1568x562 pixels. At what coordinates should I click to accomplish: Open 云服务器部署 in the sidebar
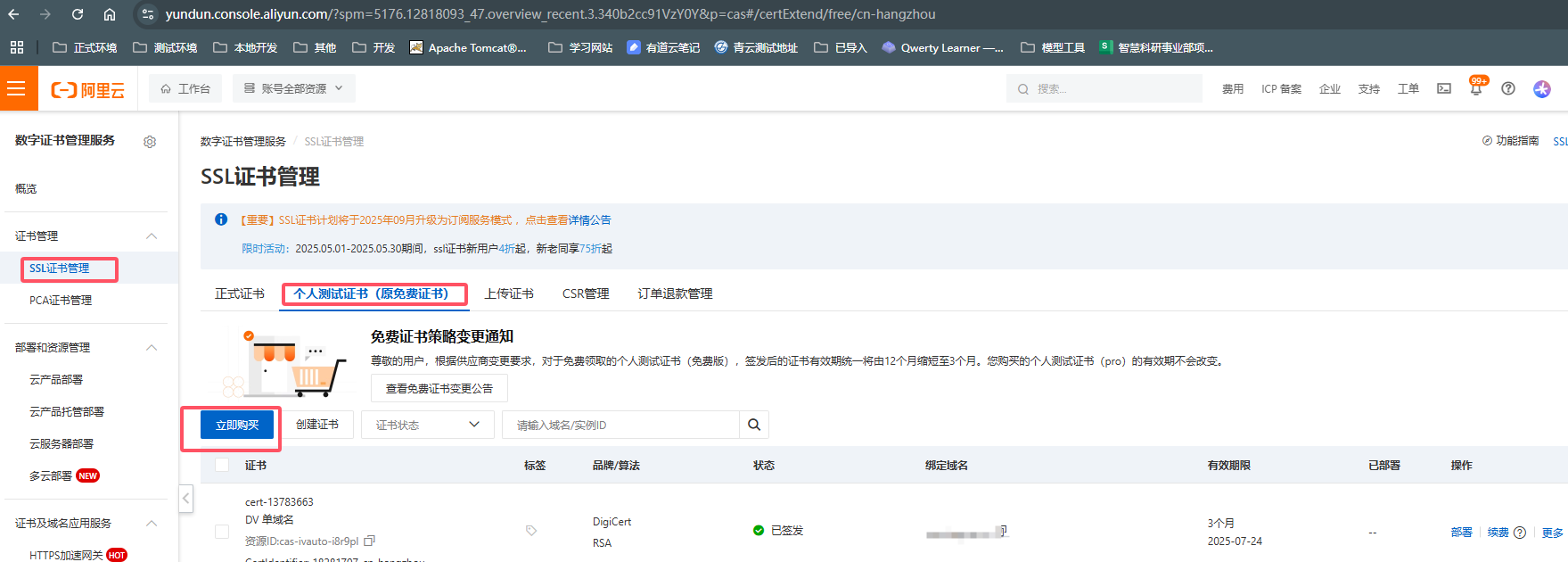pos(62,444)
